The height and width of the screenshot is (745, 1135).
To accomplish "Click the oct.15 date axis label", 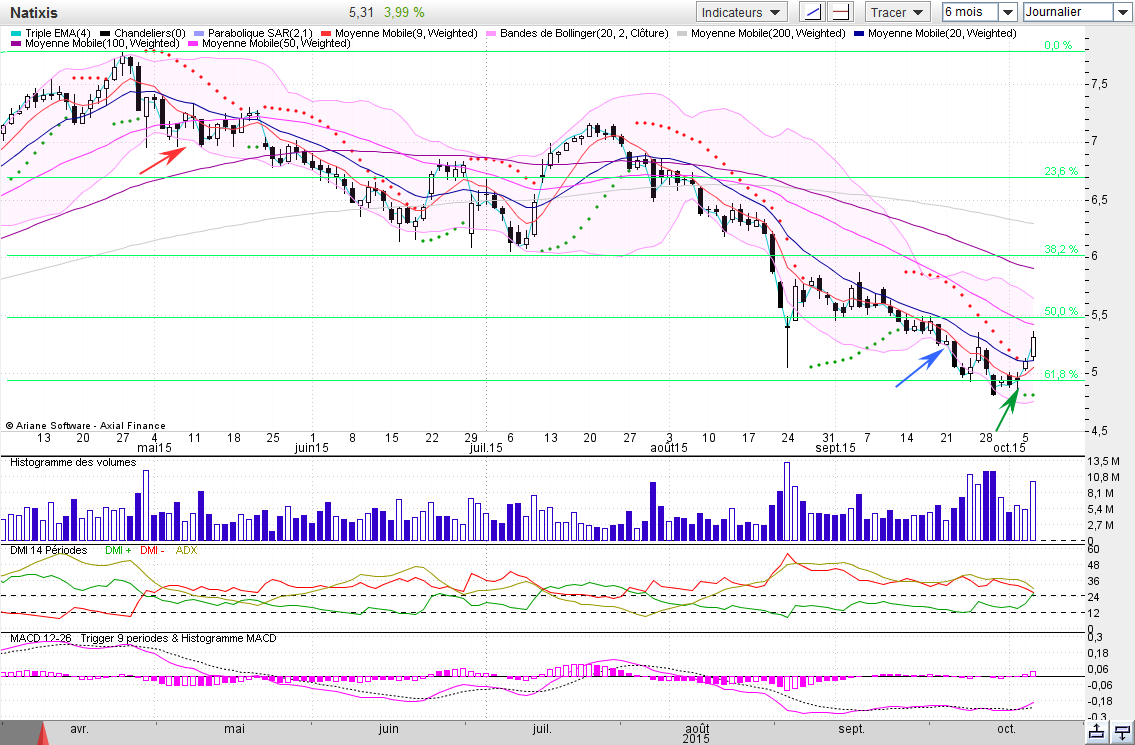I will [x=1009, y=447].
